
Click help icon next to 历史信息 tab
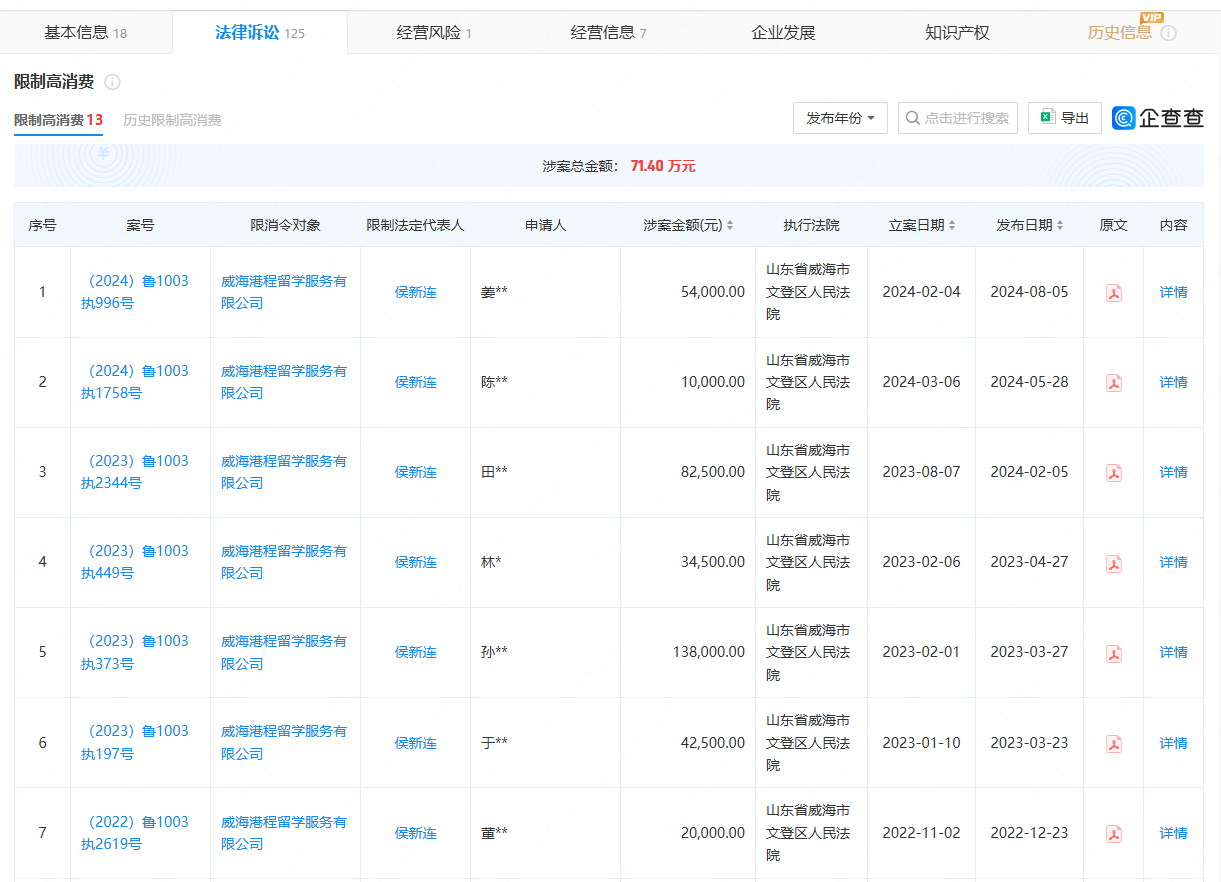[1168, 33]
